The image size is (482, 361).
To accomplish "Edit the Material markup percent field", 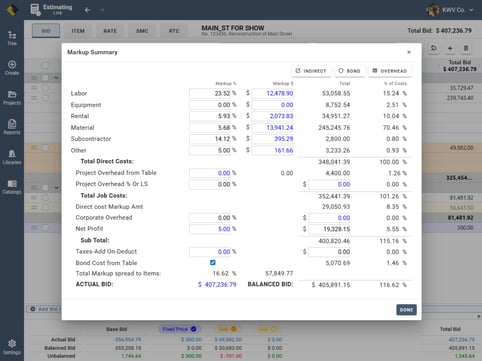I will tap(210, 127).
